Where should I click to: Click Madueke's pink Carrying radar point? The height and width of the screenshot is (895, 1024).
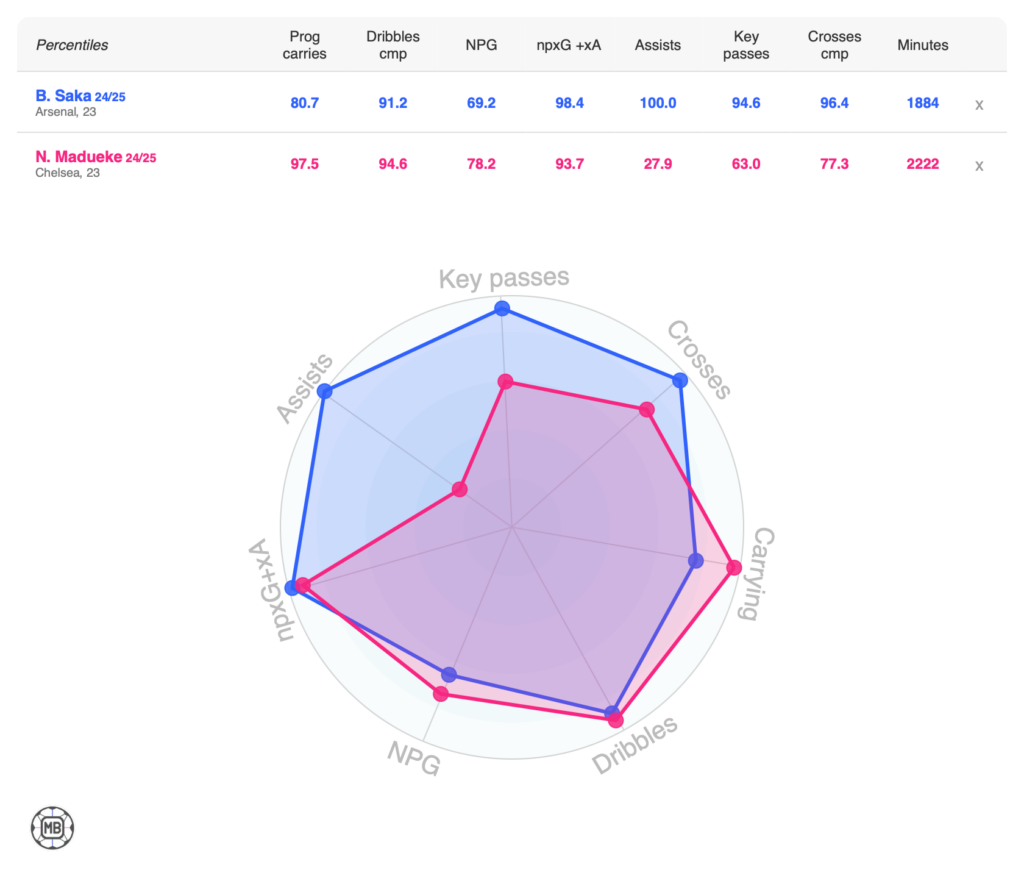(734, 568)
